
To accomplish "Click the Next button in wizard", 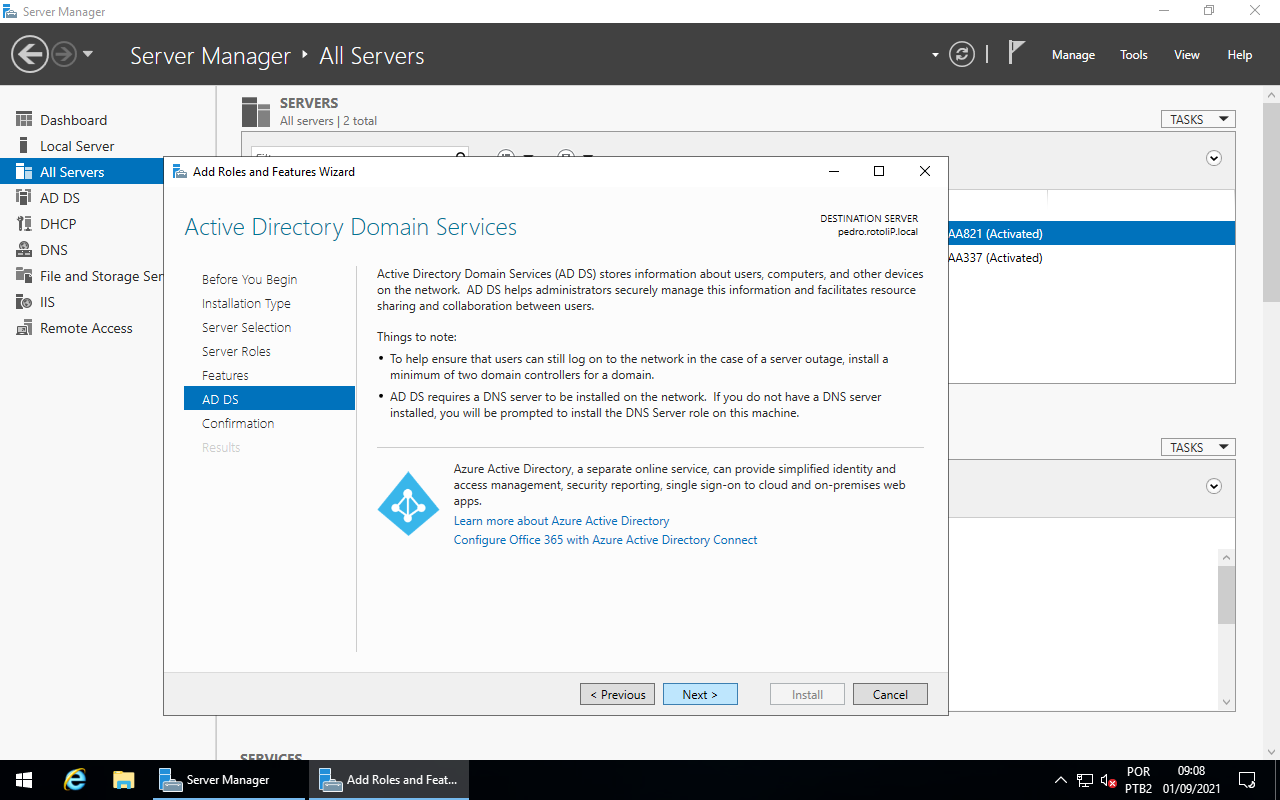I will 700,694.
